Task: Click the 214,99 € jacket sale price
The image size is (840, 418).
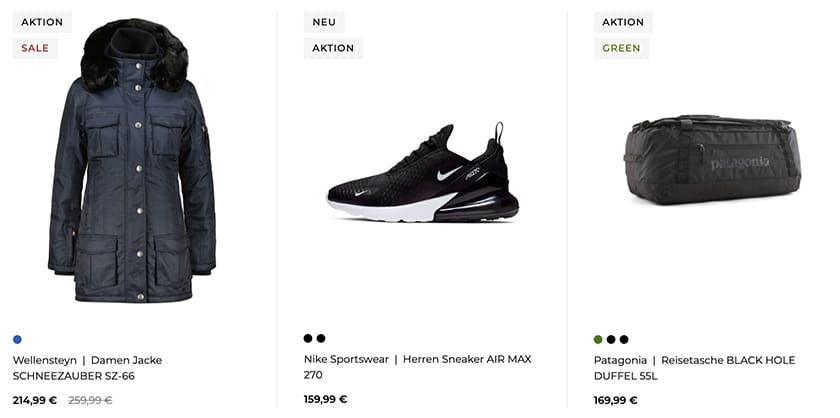Action: point(35,400)
